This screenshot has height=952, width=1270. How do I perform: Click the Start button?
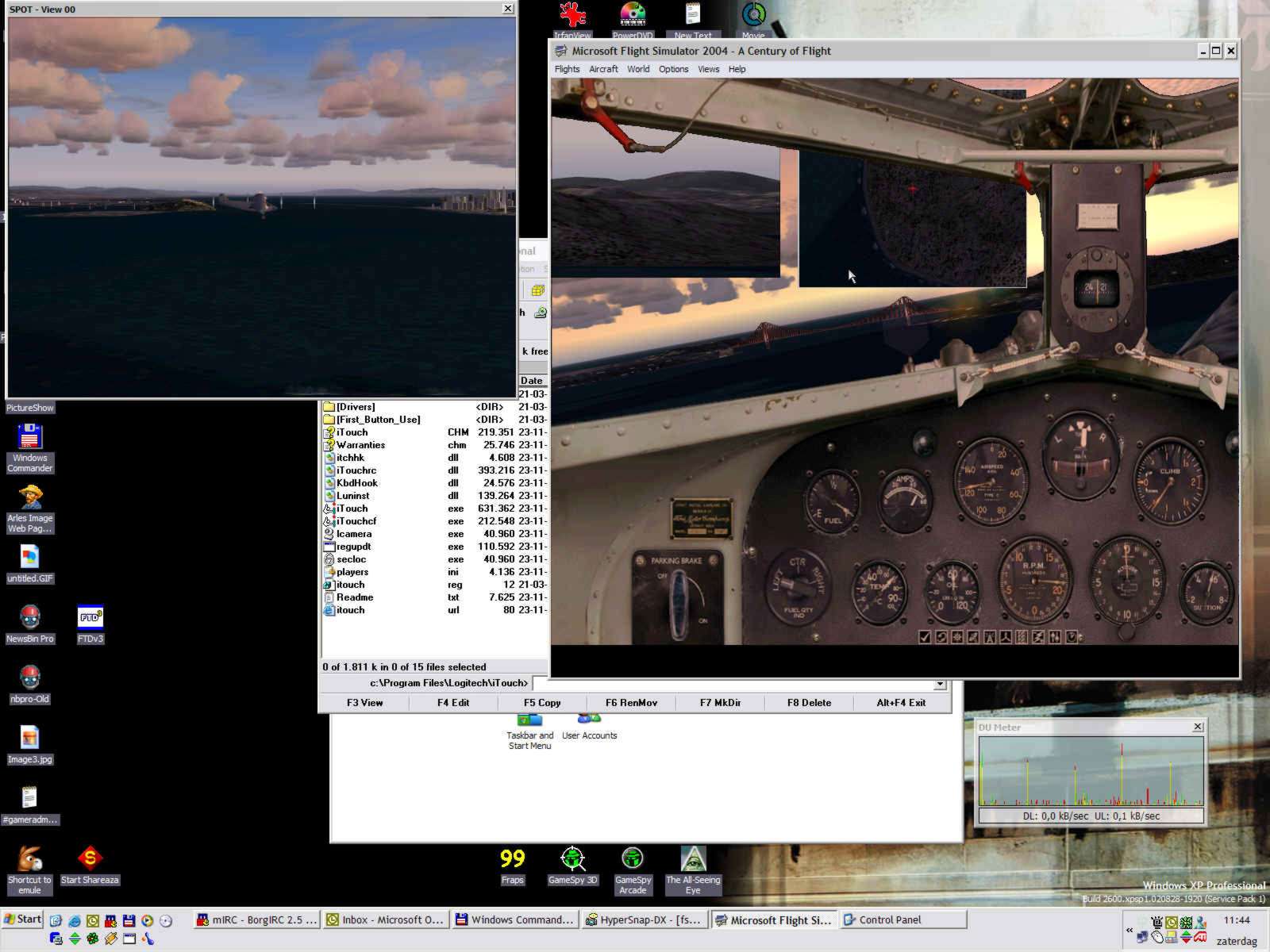pos(22,919)
